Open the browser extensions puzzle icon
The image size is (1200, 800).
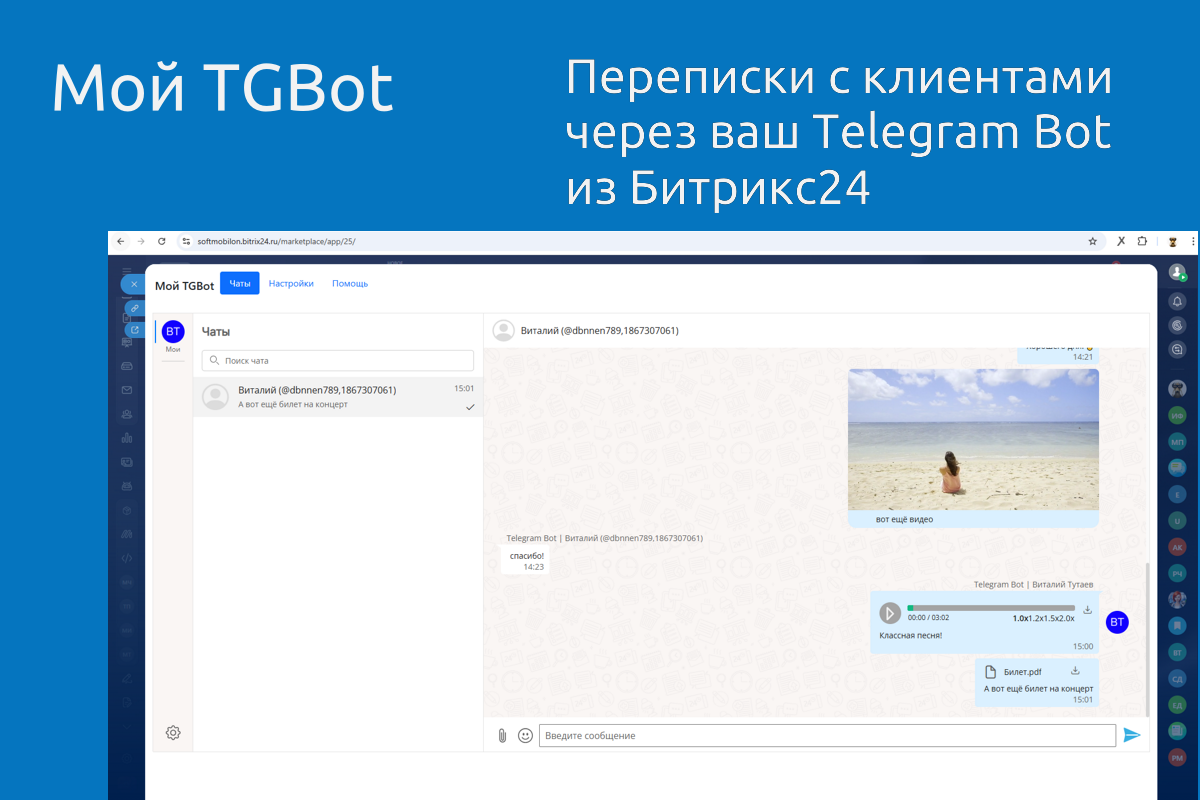tap(1142, 241)
